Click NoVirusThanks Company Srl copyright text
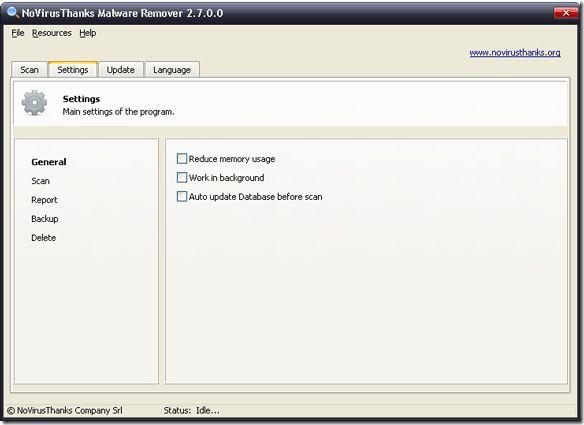This screenshot has height=425, width=584. coord(65,410)
